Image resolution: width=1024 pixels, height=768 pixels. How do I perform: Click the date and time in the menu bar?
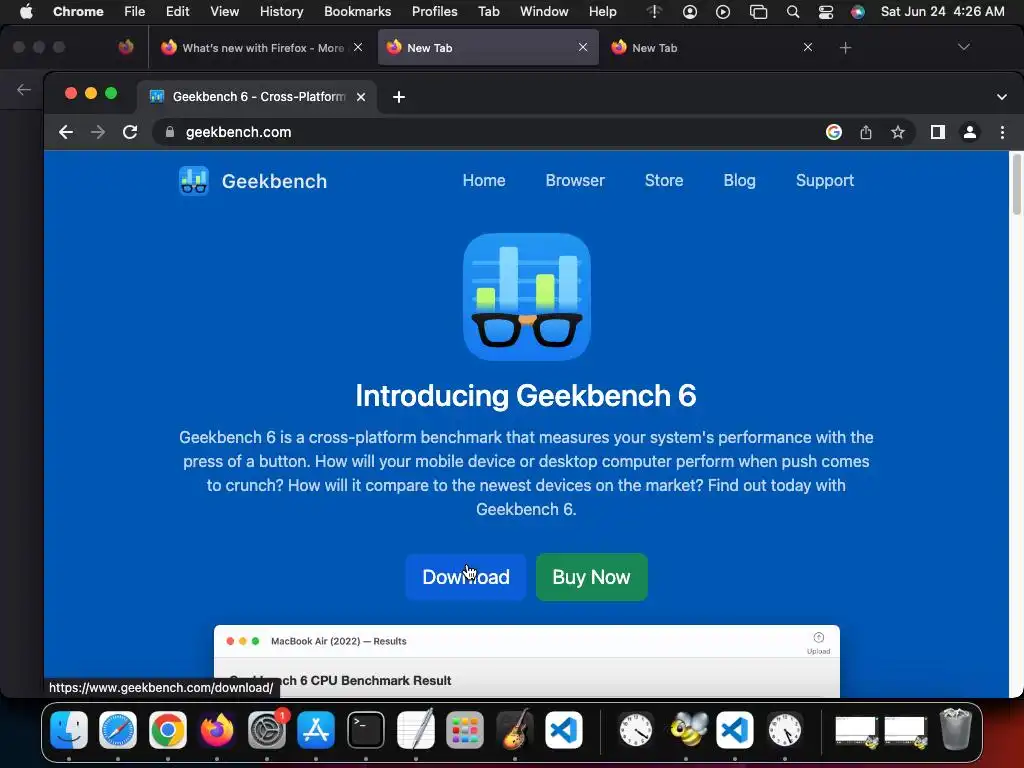942,12
